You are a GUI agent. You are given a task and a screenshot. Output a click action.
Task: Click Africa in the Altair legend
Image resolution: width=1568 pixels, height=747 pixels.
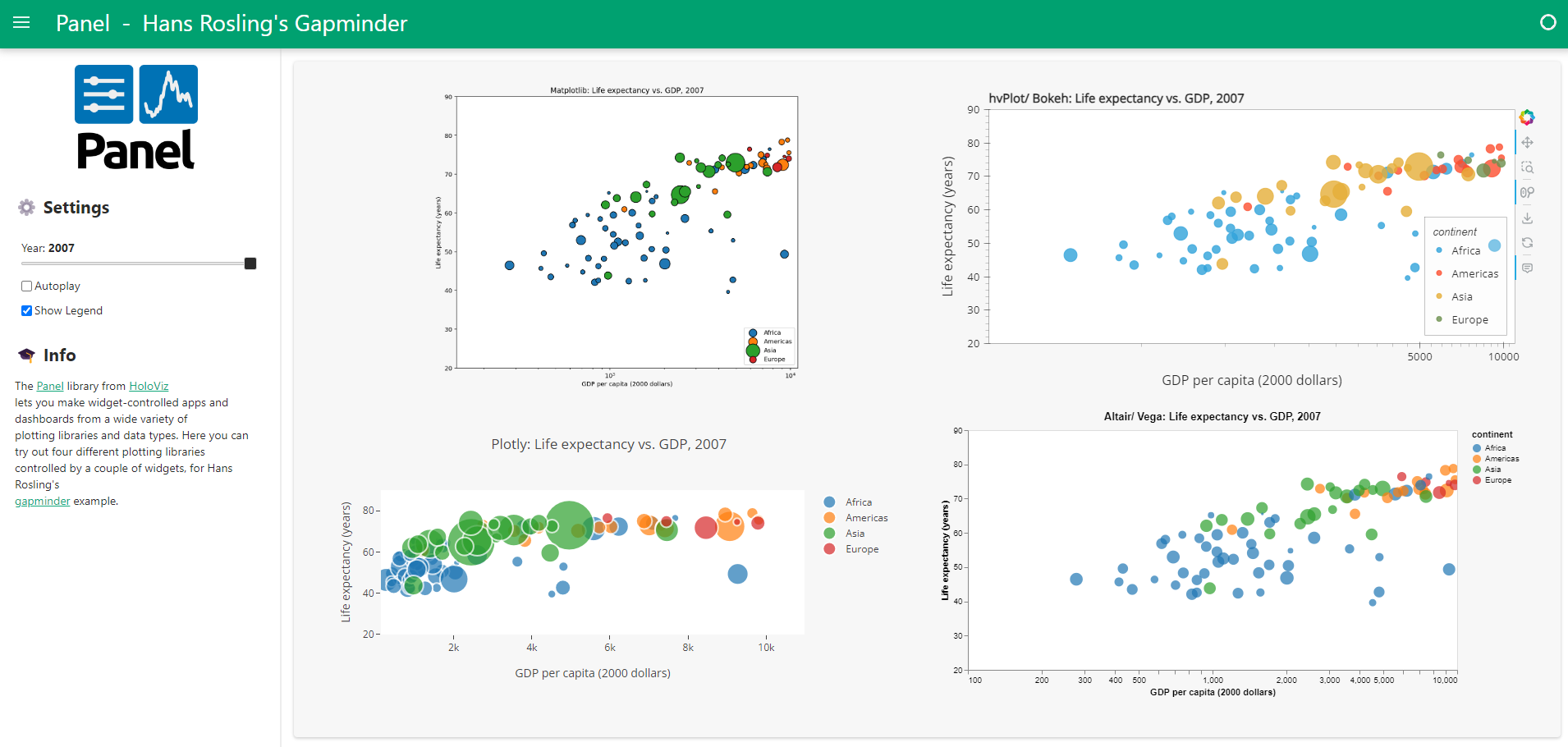tap(1489, 448)
